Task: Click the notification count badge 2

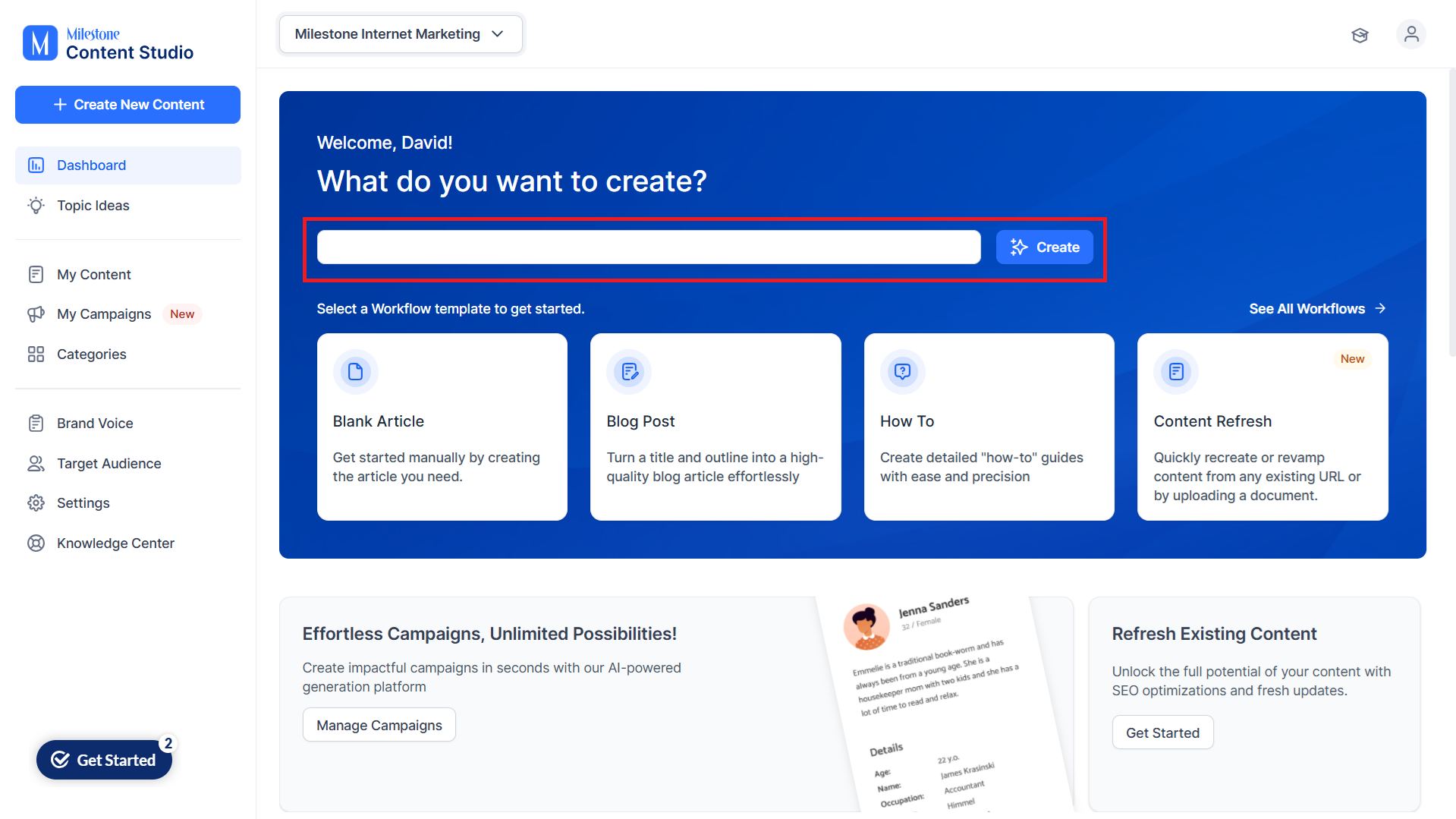Action: pos(168,743)
